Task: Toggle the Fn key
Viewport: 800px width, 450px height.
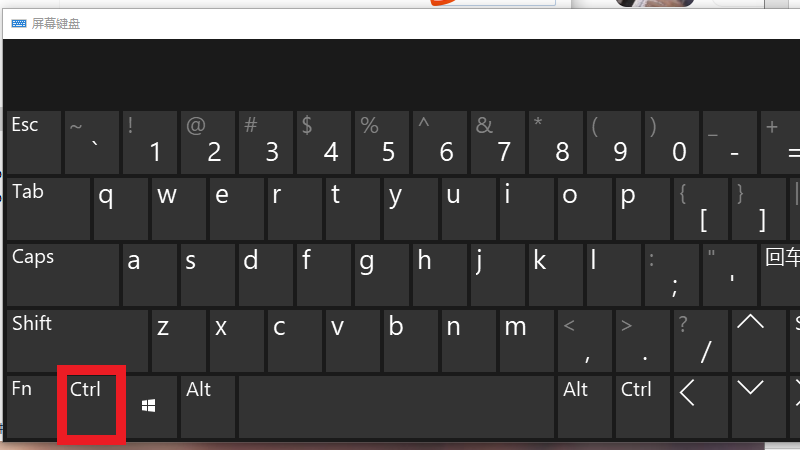Action: [31, 407]
